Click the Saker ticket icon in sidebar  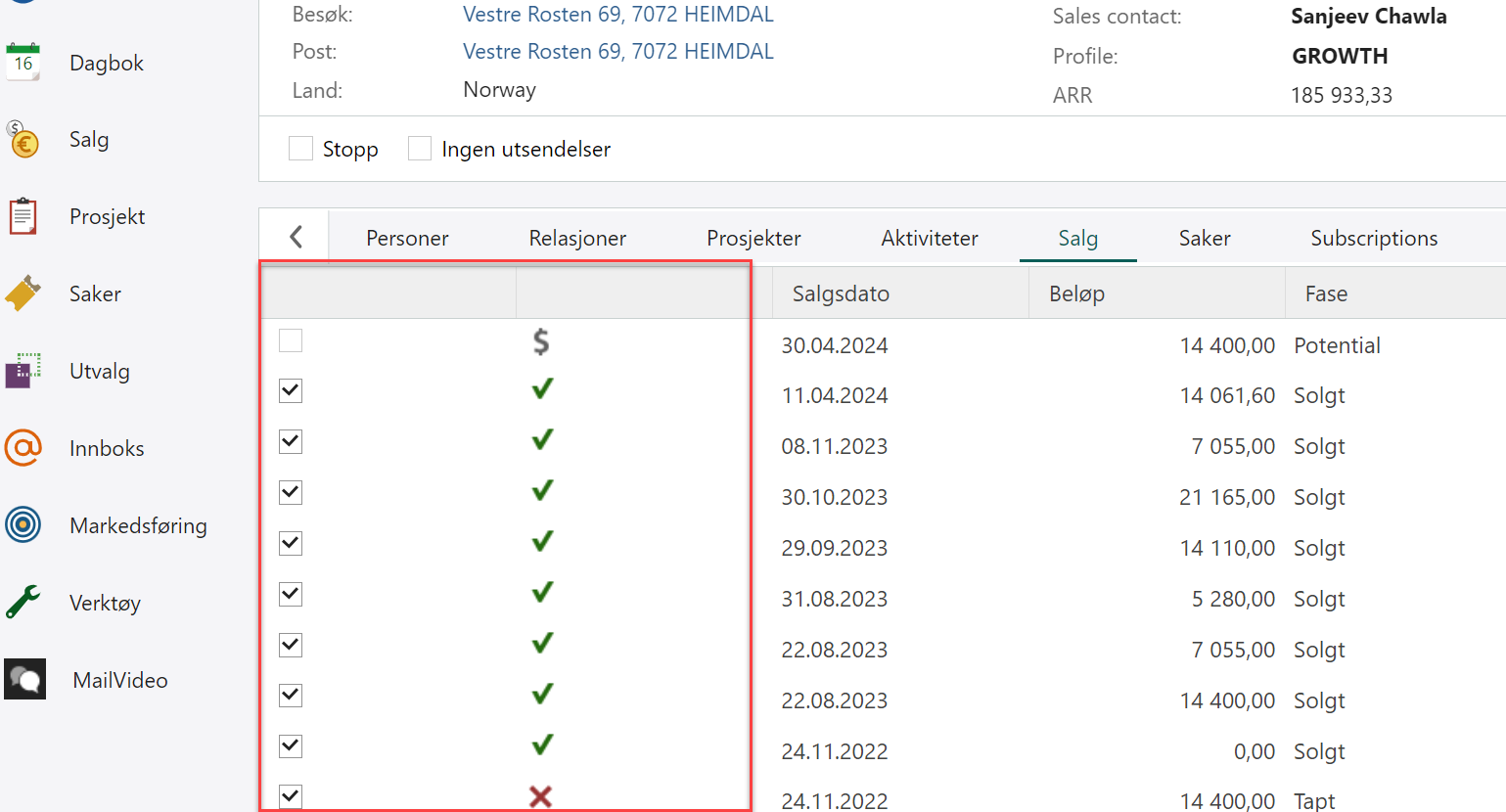[23, 293]
